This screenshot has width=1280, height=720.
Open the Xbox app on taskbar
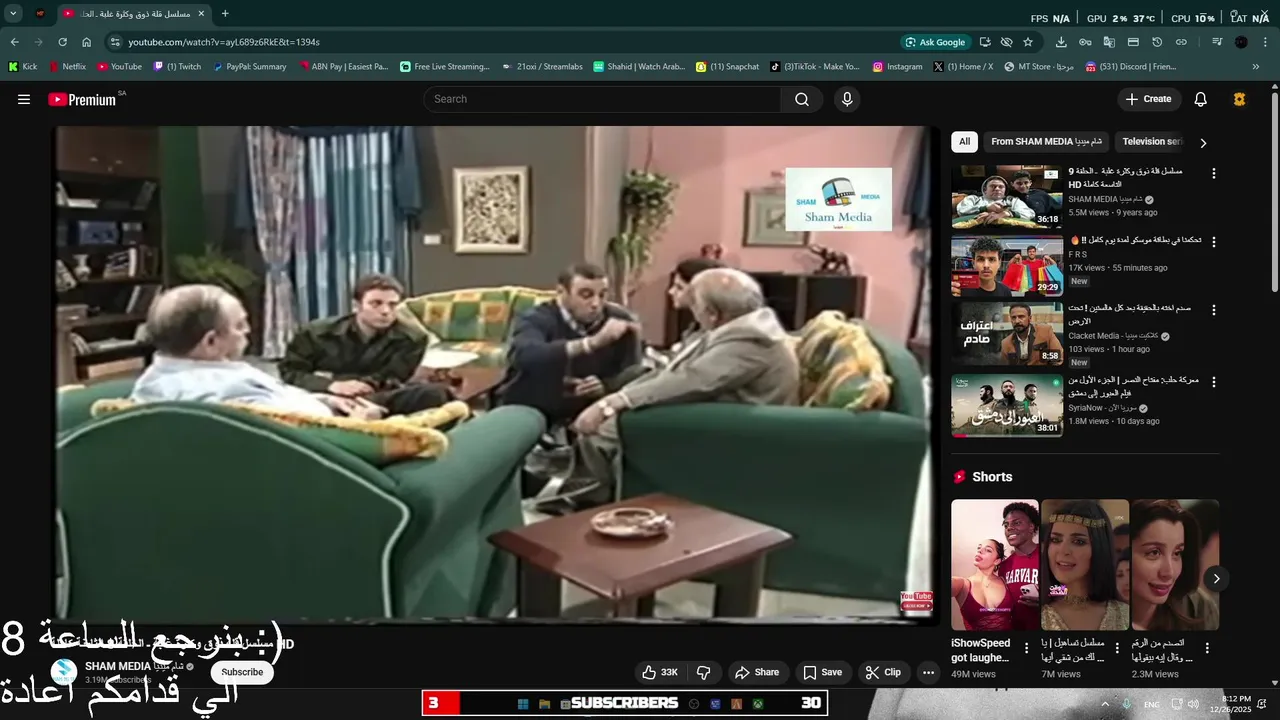coord(758,704)
